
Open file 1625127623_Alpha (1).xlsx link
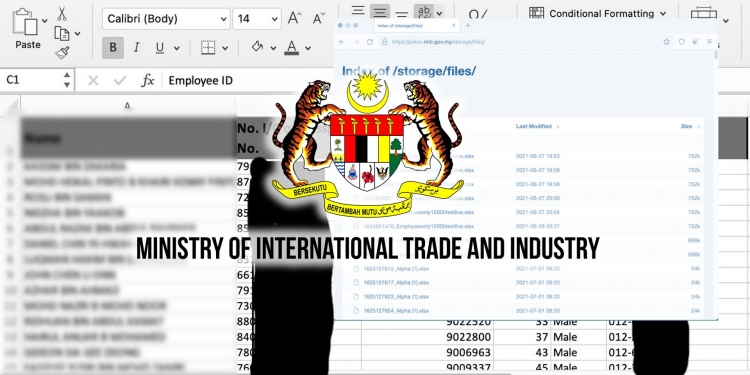[x=397, y=297]
